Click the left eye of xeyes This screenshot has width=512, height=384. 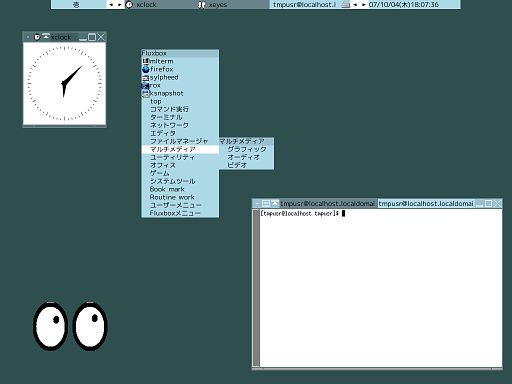[x=50, y=326]
